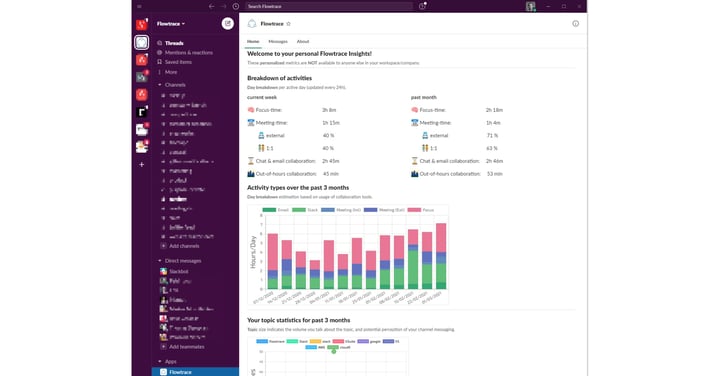Click the Search Flowtrace field
This screenshot has width=720, height=376.
tap(329, 6)
